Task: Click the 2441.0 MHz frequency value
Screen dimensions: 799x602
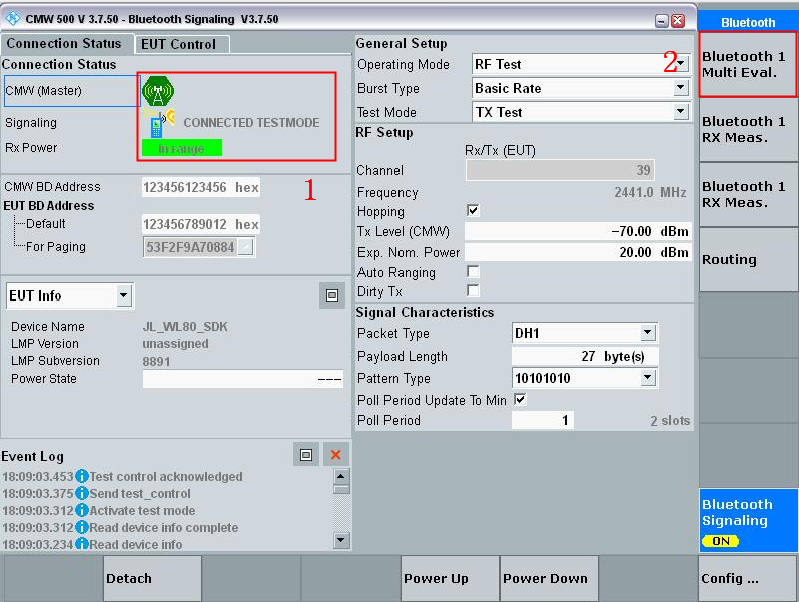Action: point(650,192)
